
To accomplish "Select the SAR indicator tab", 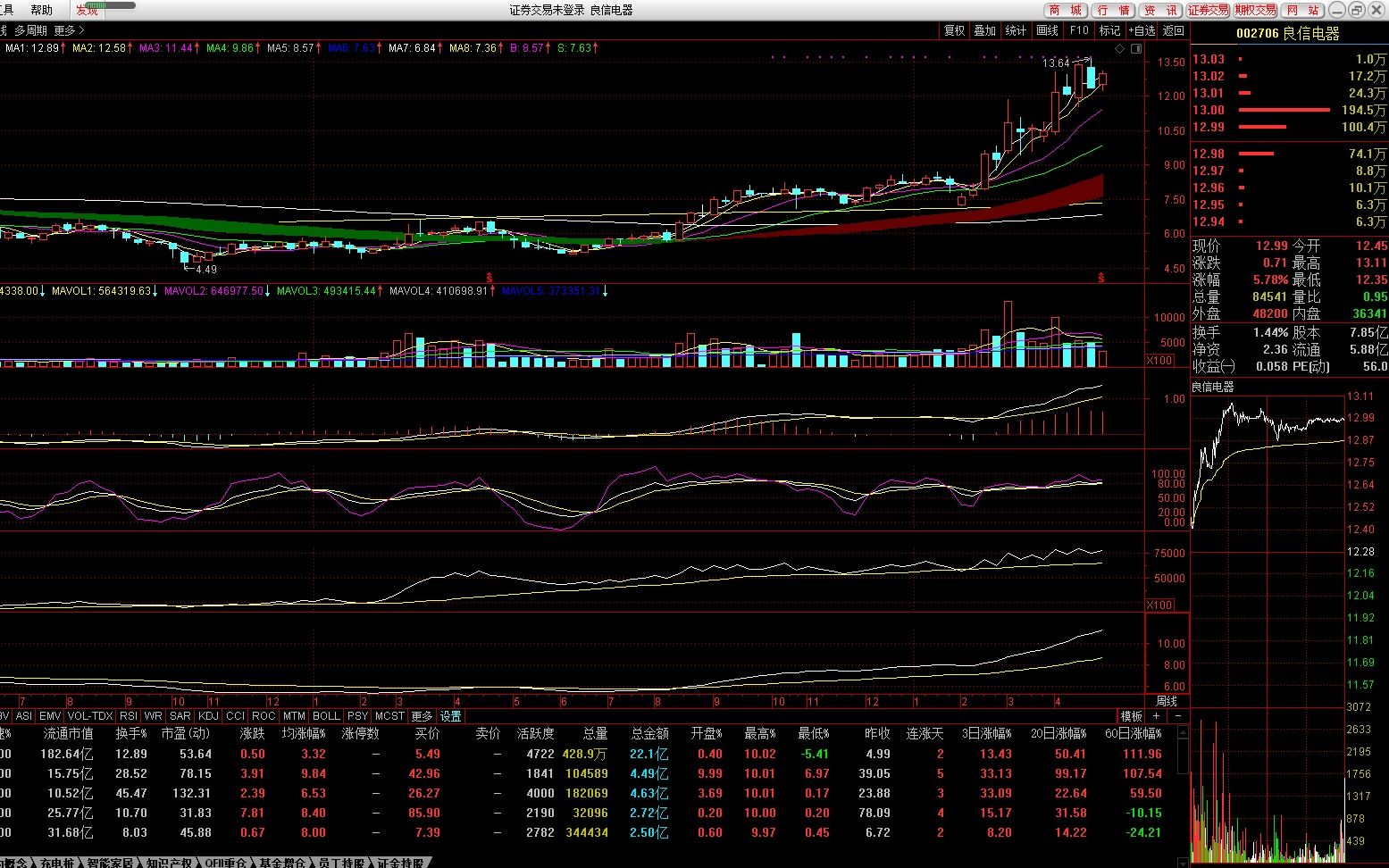I will click(x=180, y=716).
